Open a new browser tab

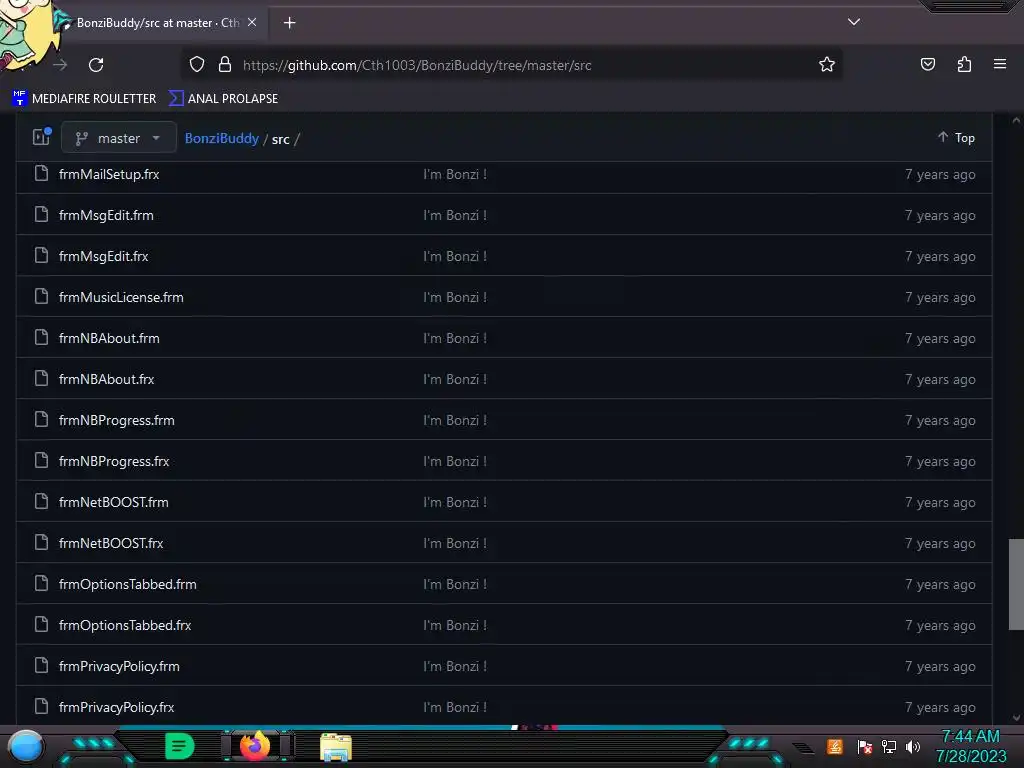[289, 23]
